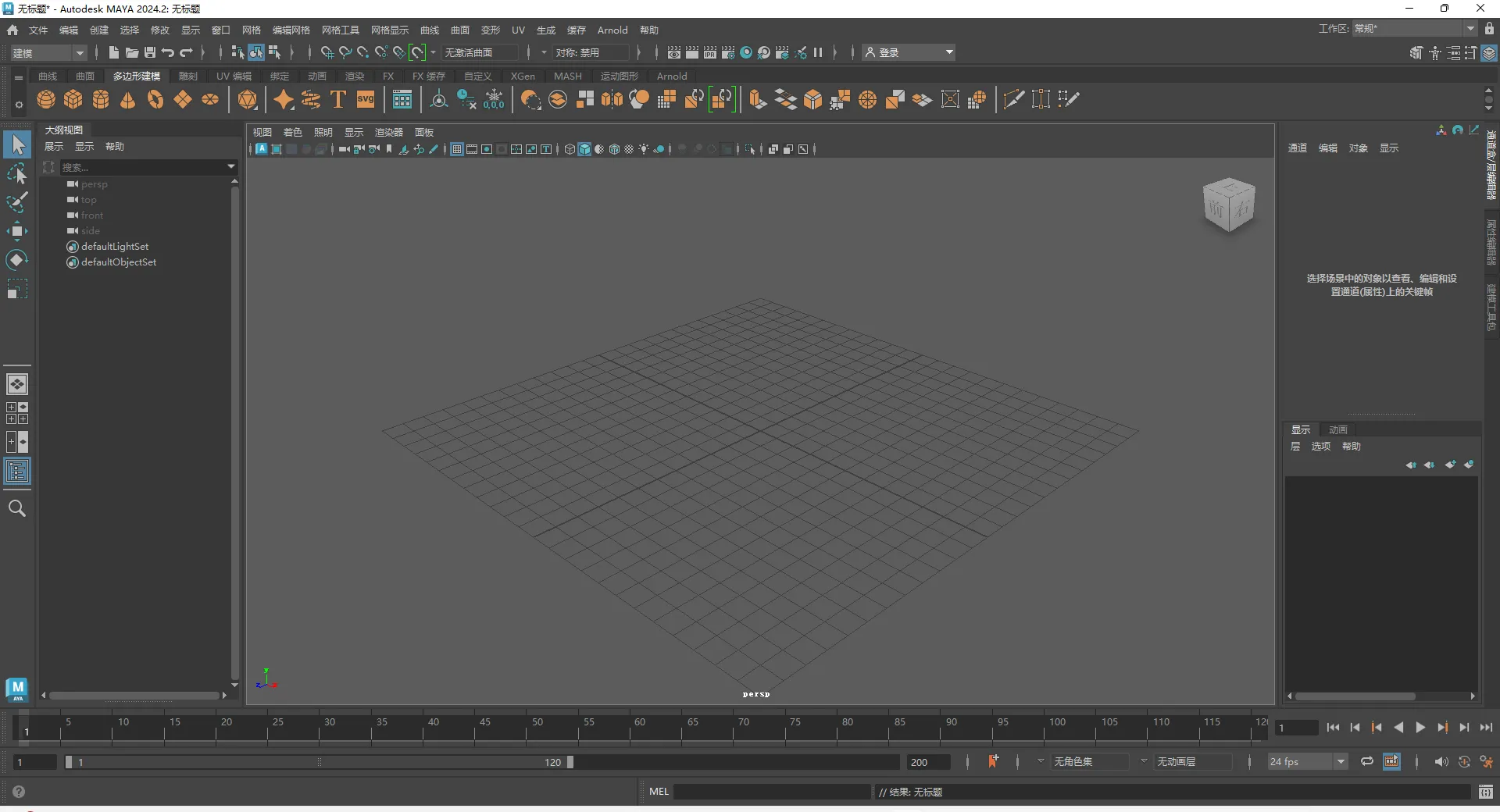Switch to the 动画 layer tab
The height and width of the screenshot is (812, 1500).
point(1337,429)
